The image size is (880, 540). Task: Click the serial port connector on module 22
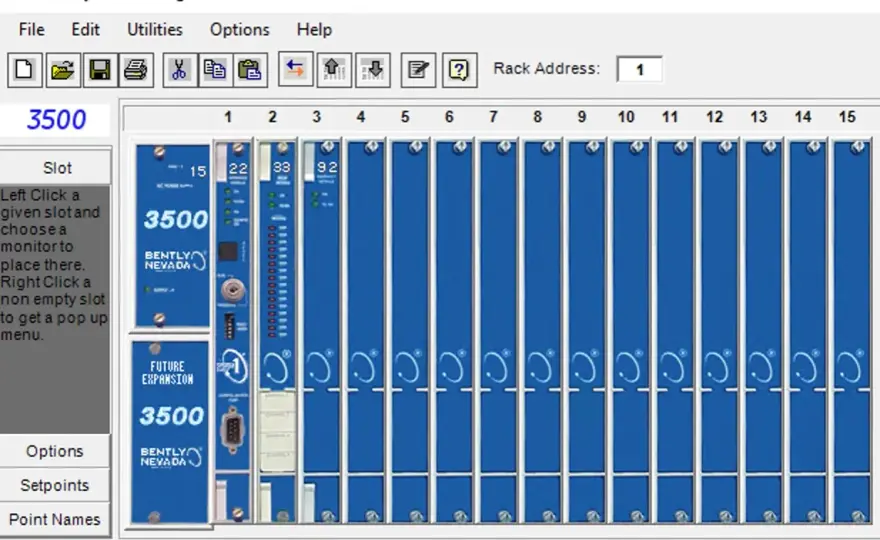(231, 430)
